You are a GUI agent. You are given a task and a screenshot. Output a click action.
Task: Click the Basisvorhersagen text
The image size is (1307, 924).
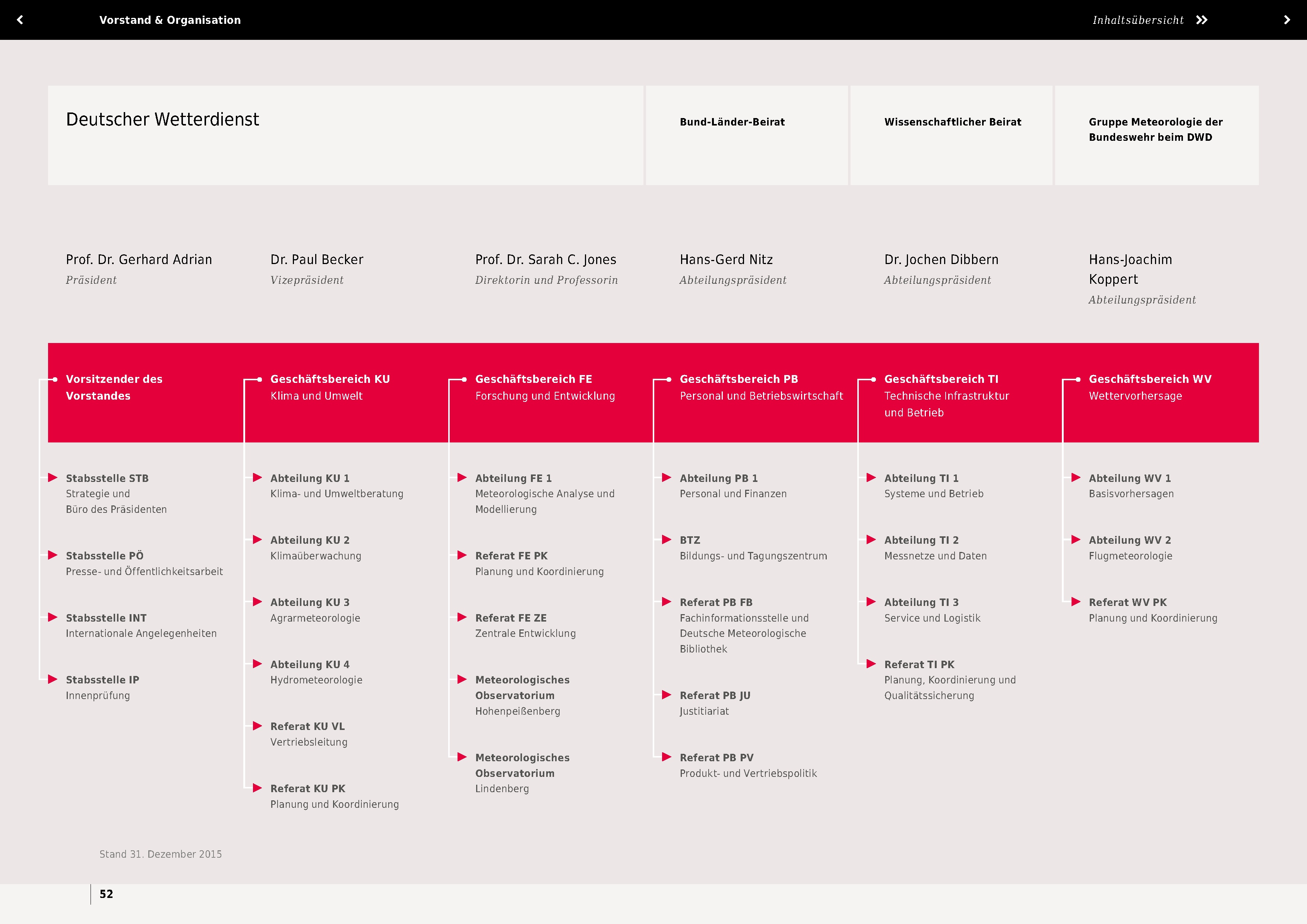coord(1130,494)
